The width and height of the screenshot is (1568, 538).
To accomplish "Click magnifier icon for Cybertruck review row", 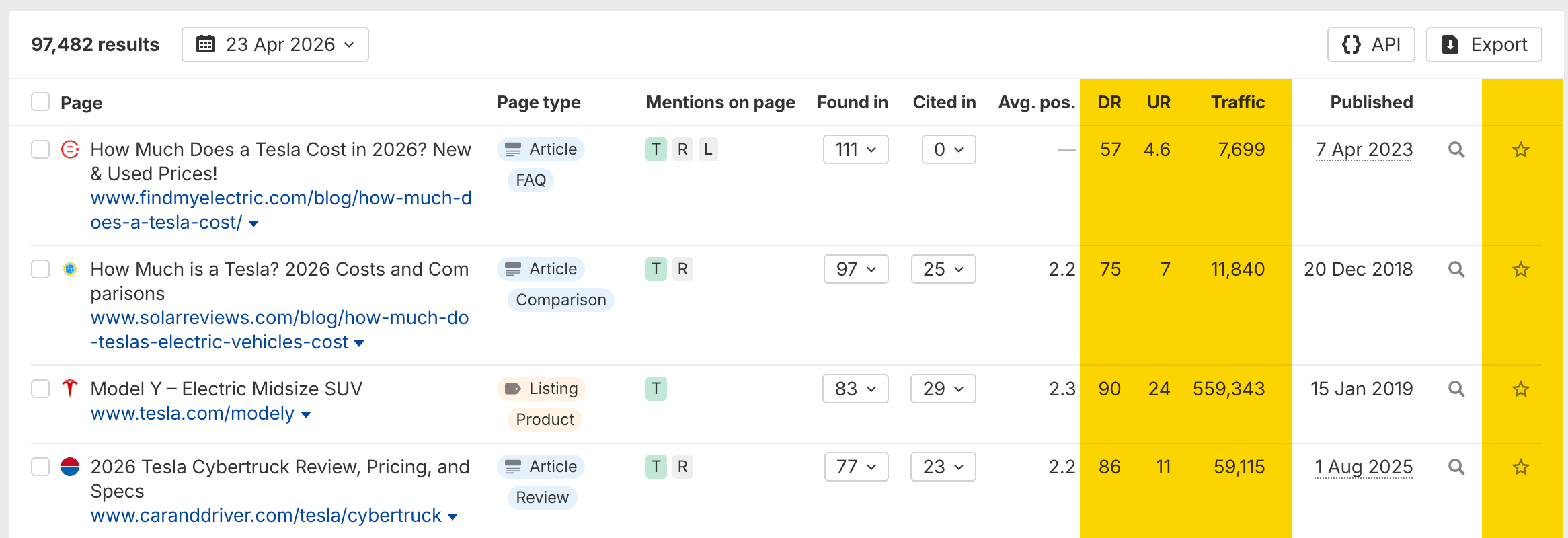I will coord(1456,467).
